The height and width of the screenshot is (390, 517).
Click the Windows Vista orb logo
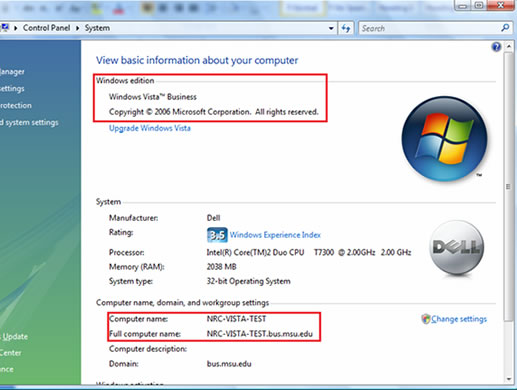pos(445,138)
